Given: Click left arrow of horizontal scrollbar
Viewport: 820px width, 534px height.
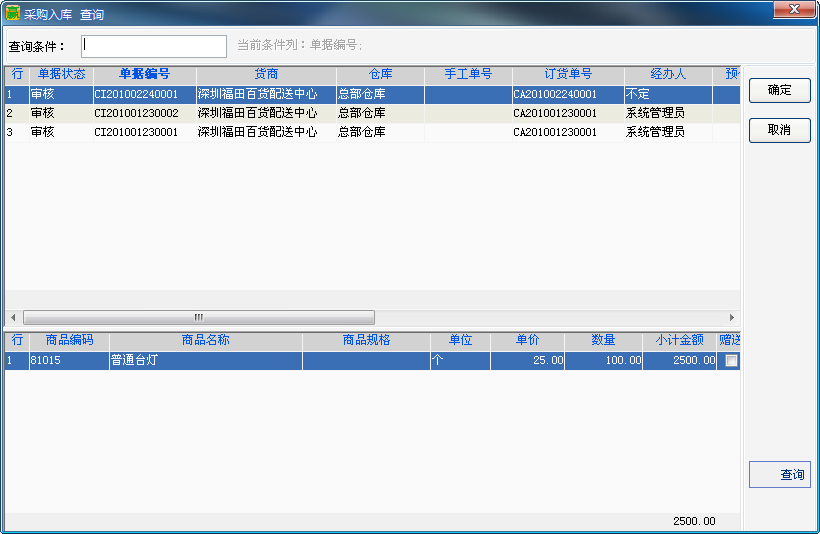Looking at the screenshot, I should 12,317.
